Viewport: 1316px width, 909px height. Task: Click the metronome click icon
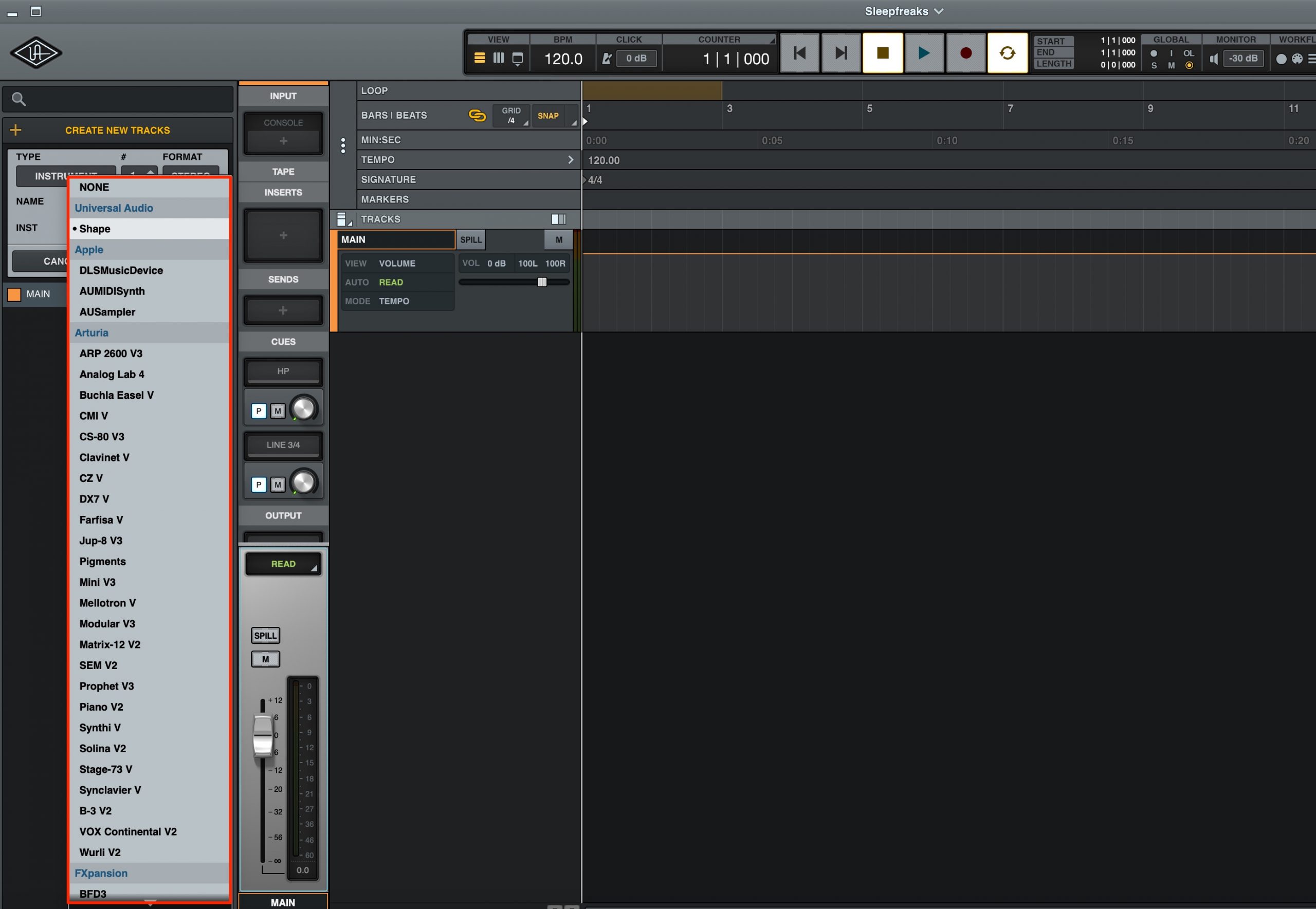607,58
